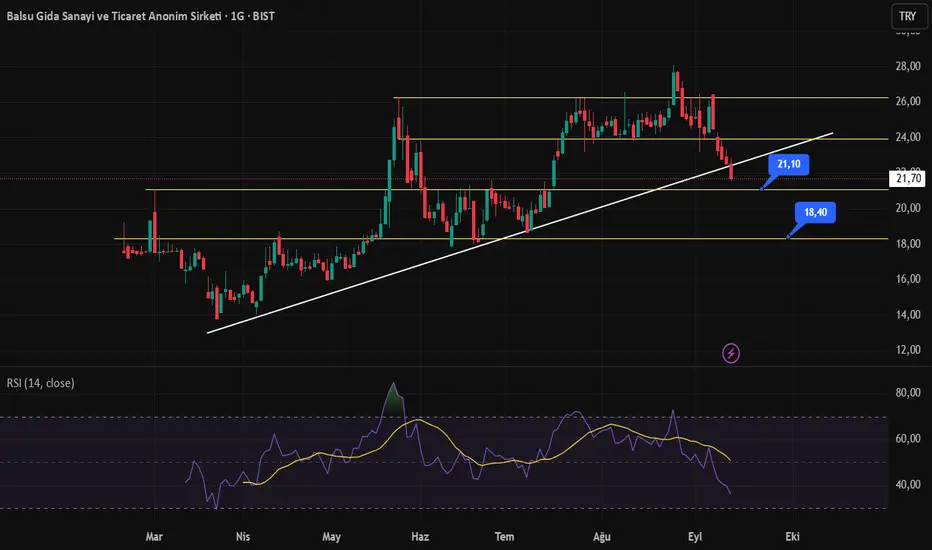
Task: Click the Ağu label on time axis
Action: pyautogui.click(x=602, y=536)
